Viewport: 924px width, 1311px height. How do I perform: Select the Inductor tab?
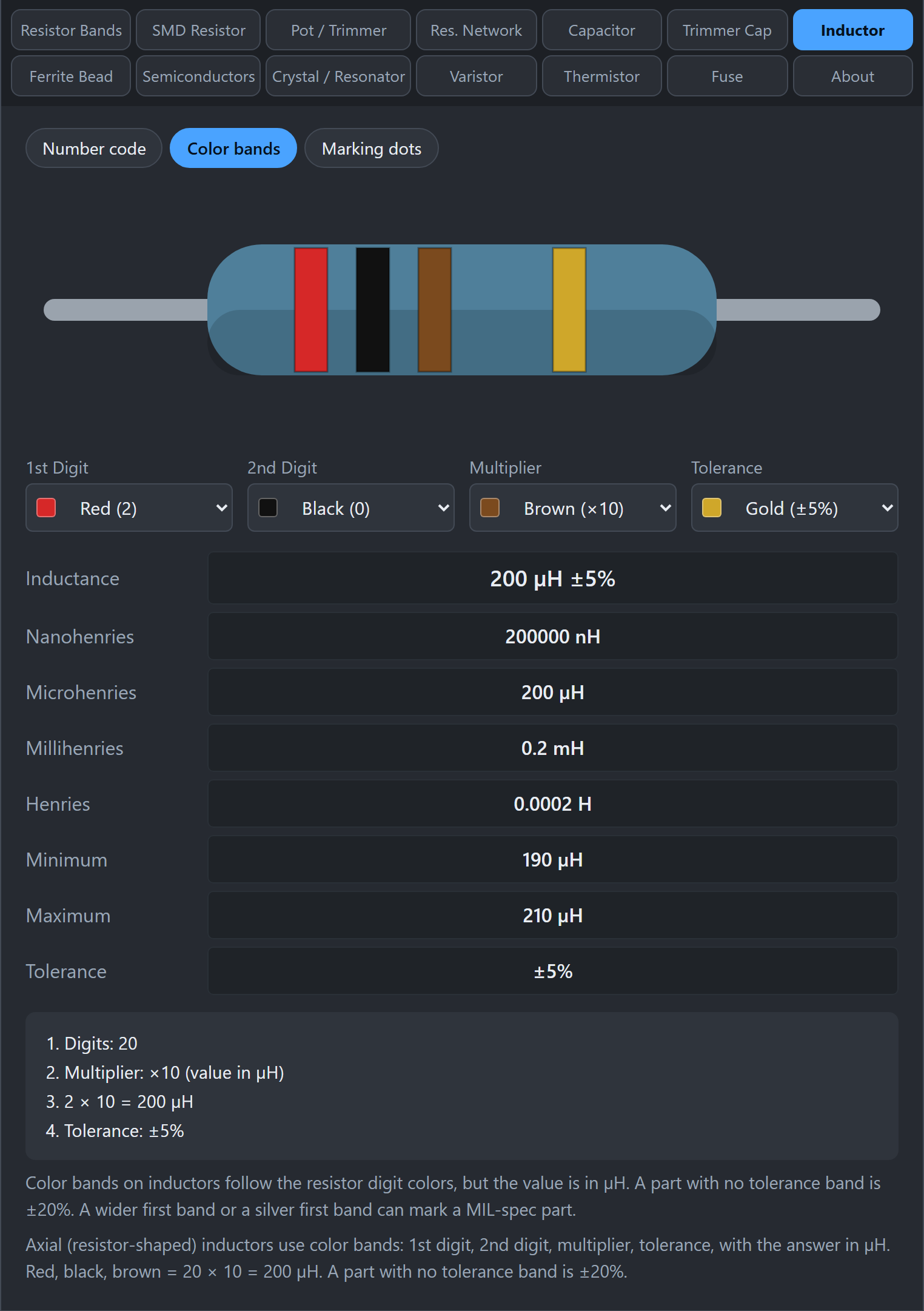click(x=852, y=30)
